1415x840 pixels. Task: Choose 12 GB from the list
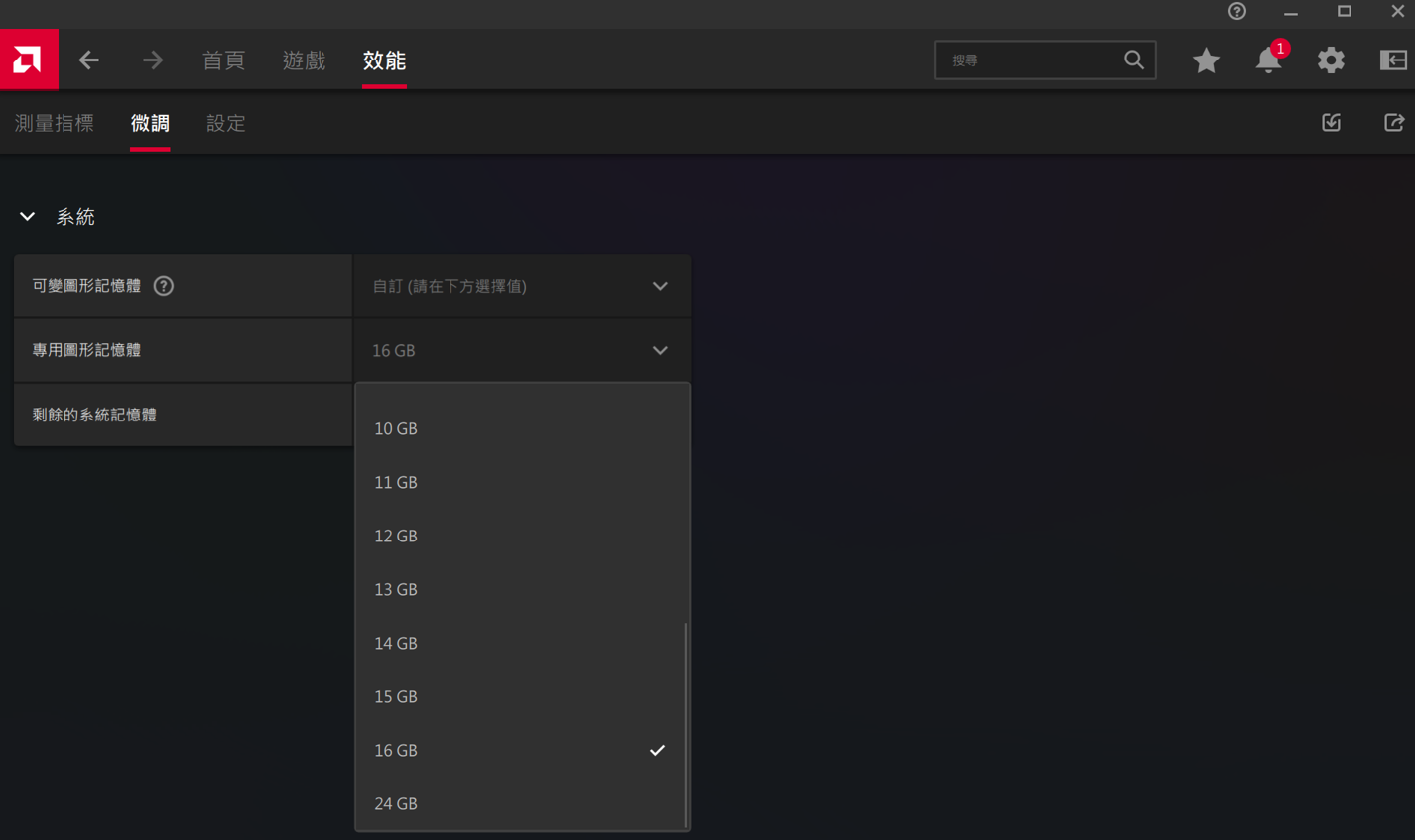click(x=396, y=536)
